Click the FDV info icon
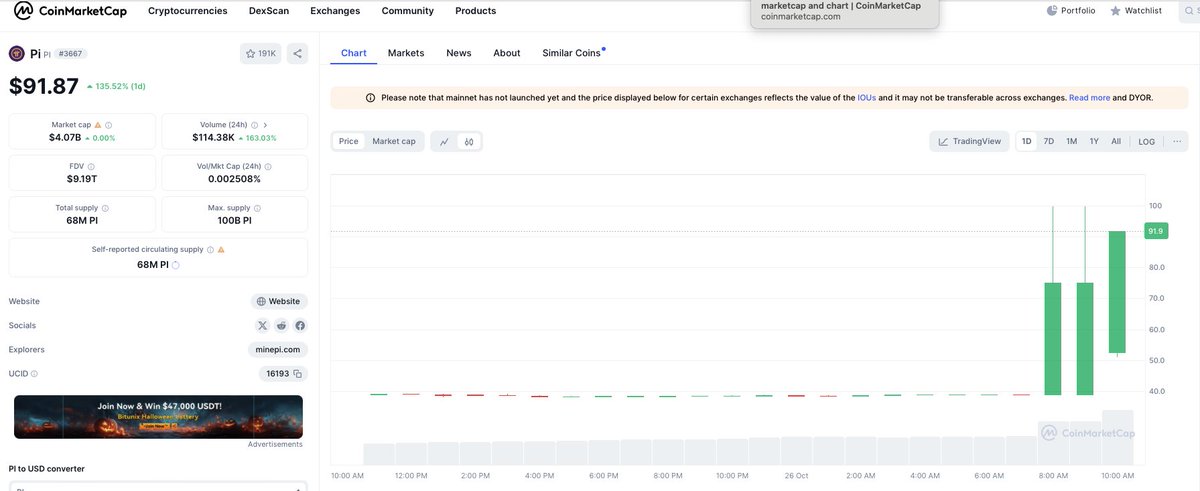The image size is (1200, 491). [x=91, y=166]
